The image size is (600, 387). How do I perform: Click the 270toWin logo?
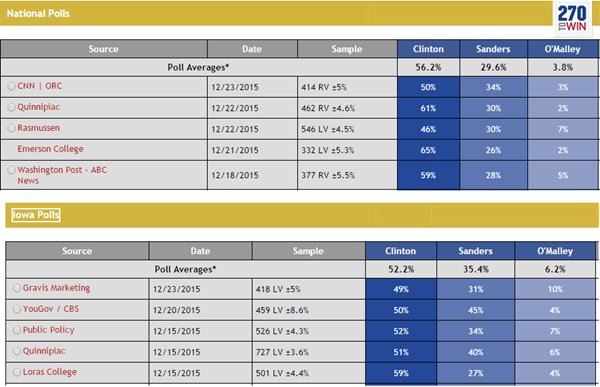point(572,18)
